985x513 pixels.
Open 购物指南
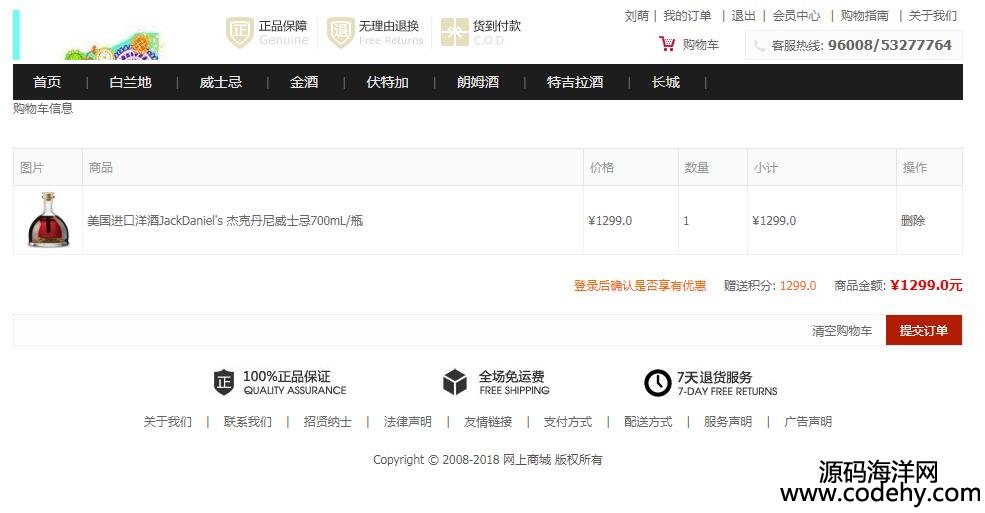864,16
